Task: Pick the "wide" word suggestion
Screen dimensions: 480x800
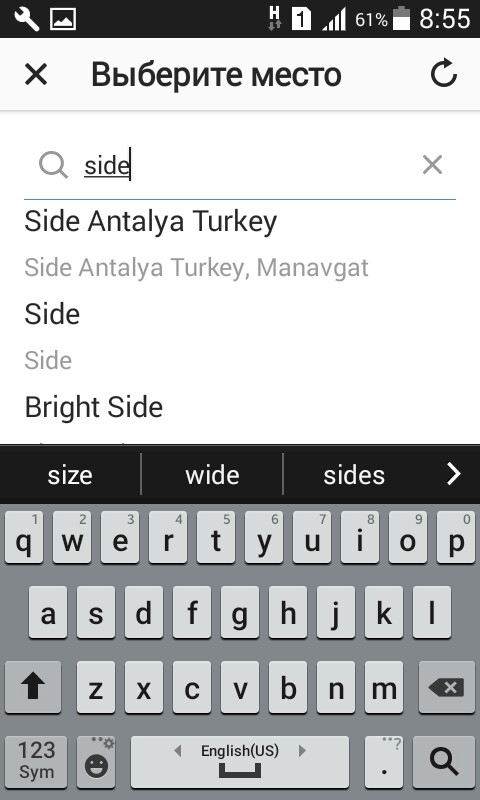Action: [212, 475]
